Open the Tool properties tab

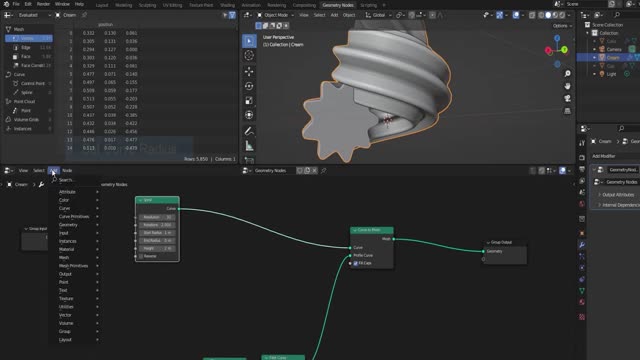tap(582, 143)
